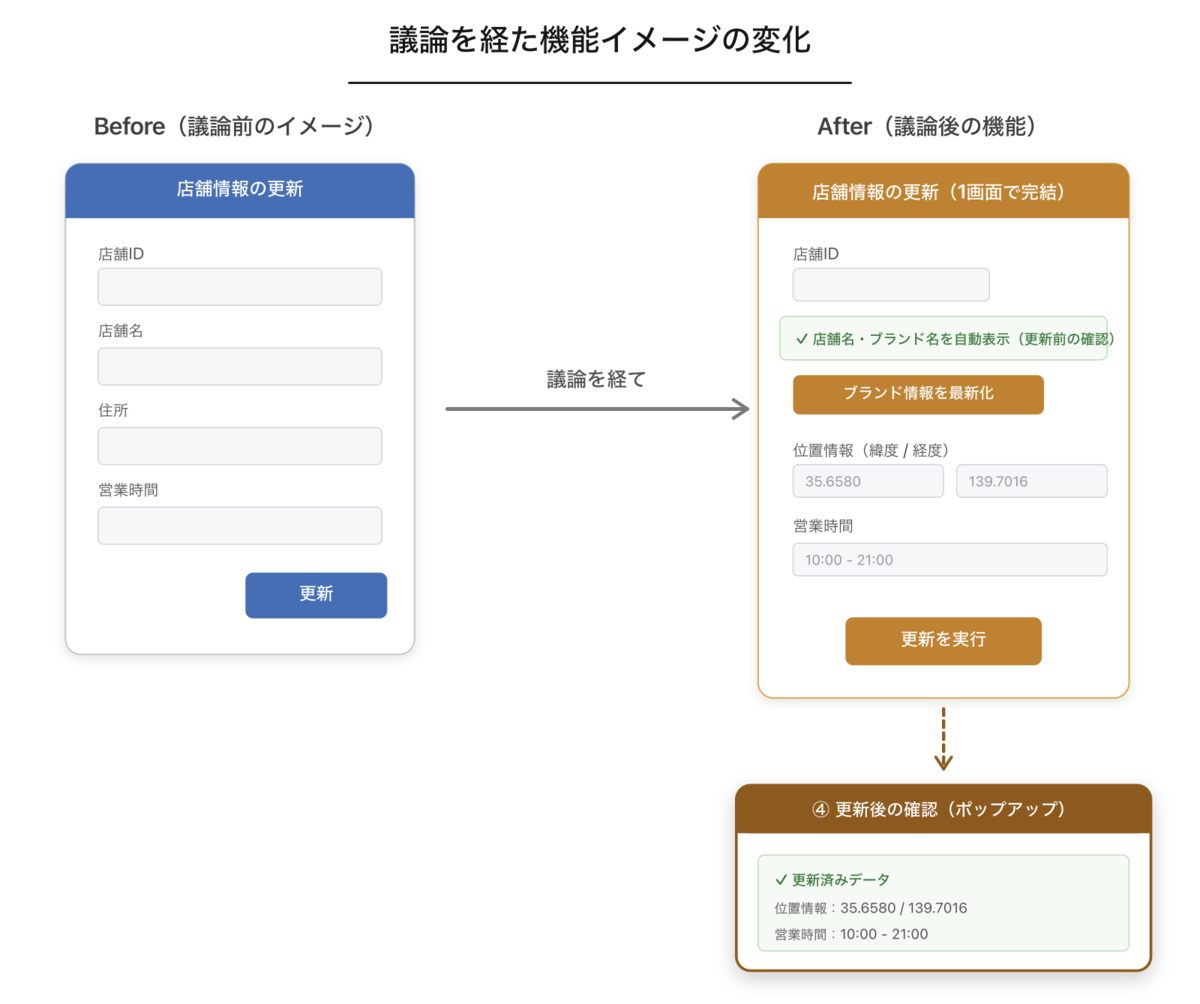Screen dimensions: 1200x1004
Task: Click the 店舗ID field in After form
Action: click(x=891, y=284)
